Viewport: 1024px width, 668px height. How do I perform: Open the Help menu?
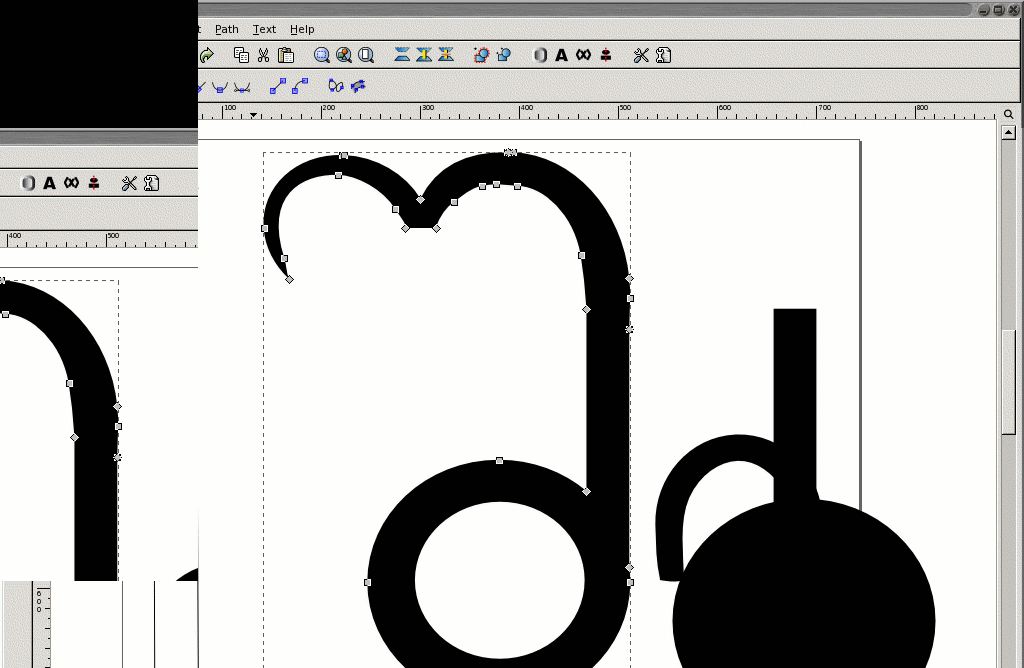[x=302, y=29]
